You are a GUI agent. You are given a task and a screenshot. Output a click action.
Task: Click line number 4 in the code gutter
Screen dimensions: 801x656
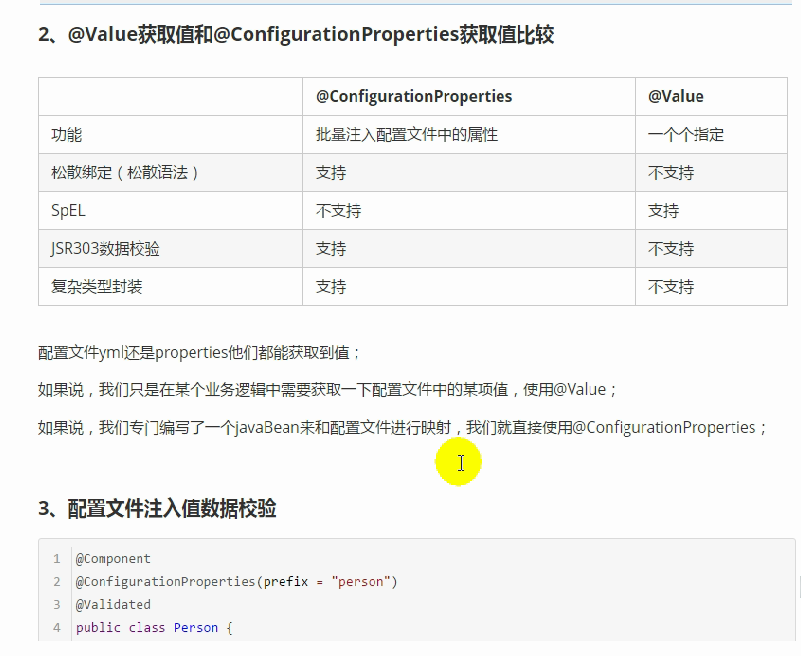[x=57, y=628]
